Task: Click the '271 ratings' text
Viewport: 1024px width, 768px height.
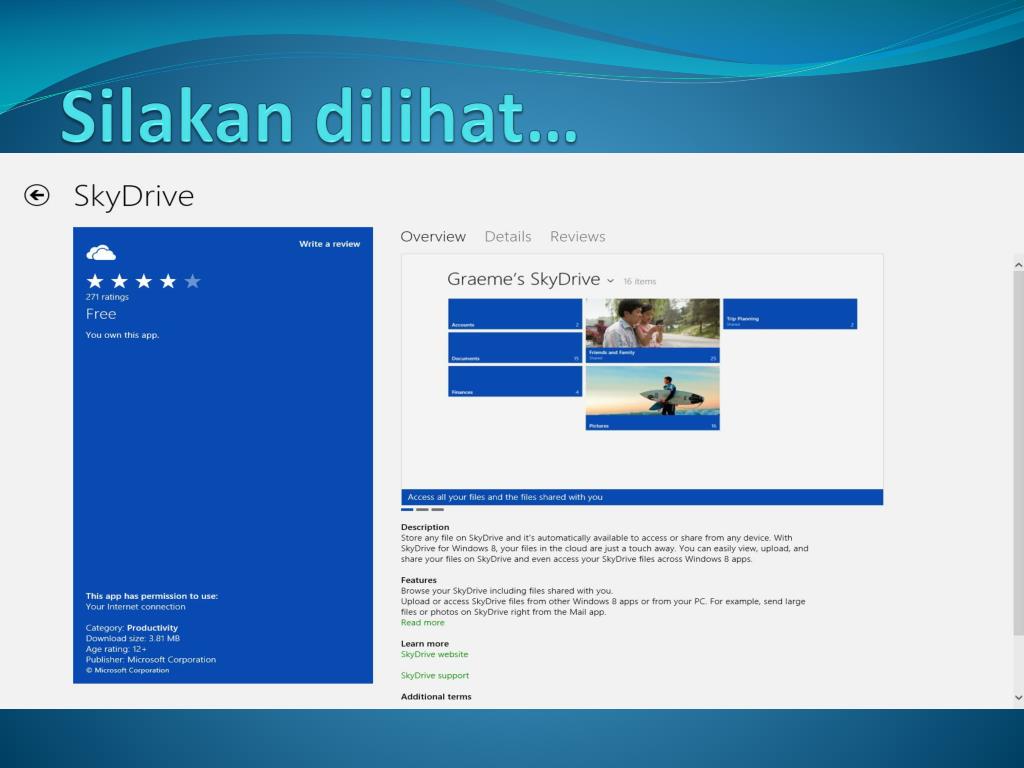Action: click(x=107, y=296)
